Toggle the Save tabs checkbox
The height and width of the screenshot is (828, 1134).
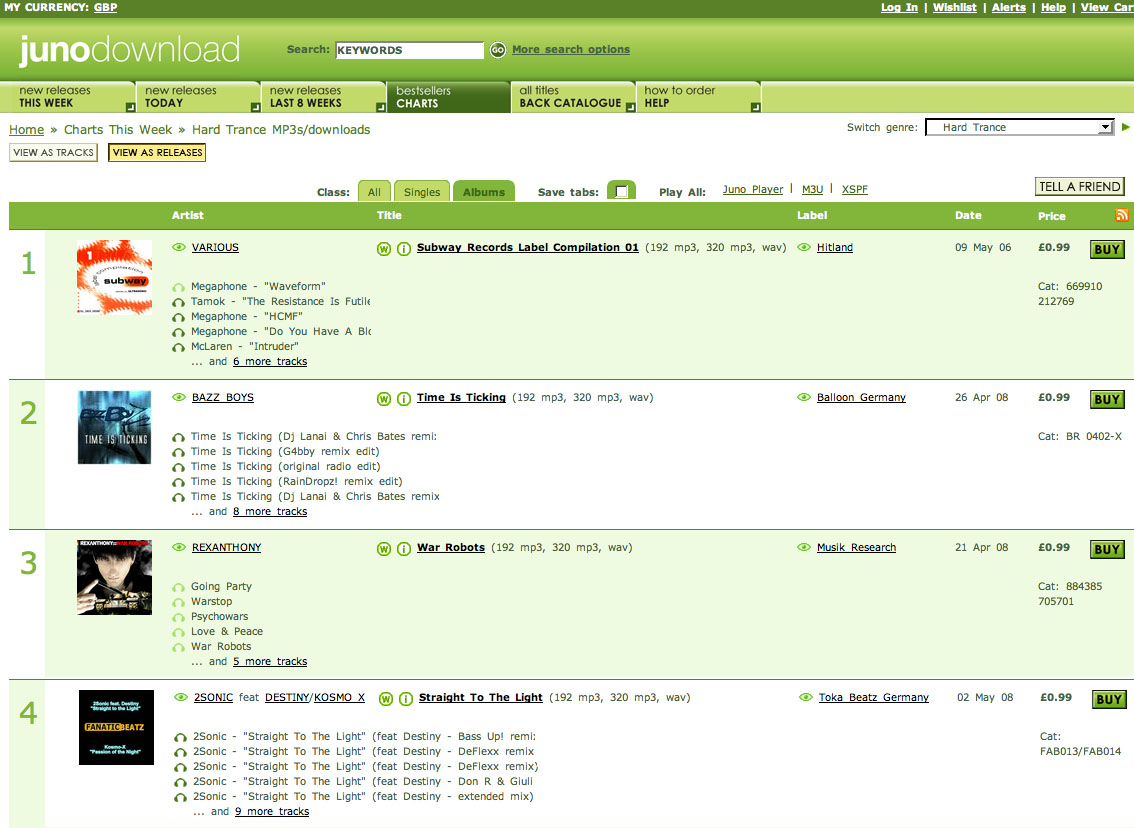click(621, 192)
